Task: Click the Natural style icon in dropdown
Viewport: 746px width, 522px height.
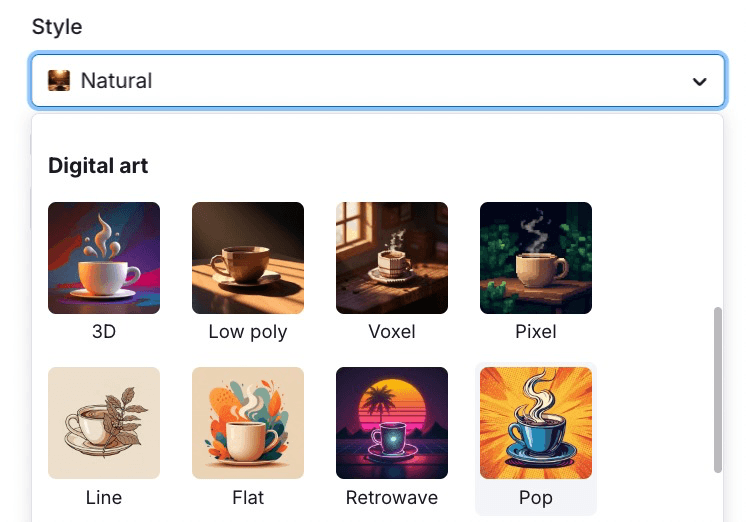Action: point(59,81)
